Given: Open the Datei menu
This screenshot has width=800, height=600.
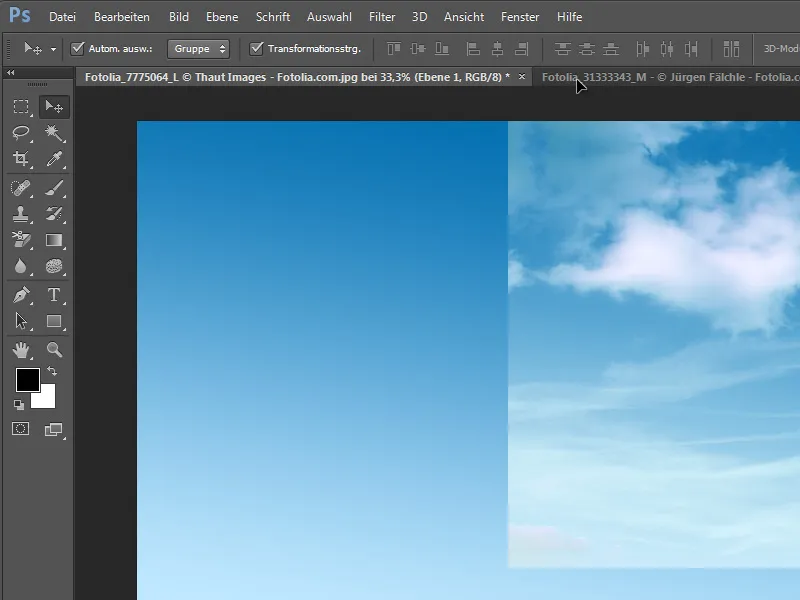Looking at the screenshot, I should [62, 17].
